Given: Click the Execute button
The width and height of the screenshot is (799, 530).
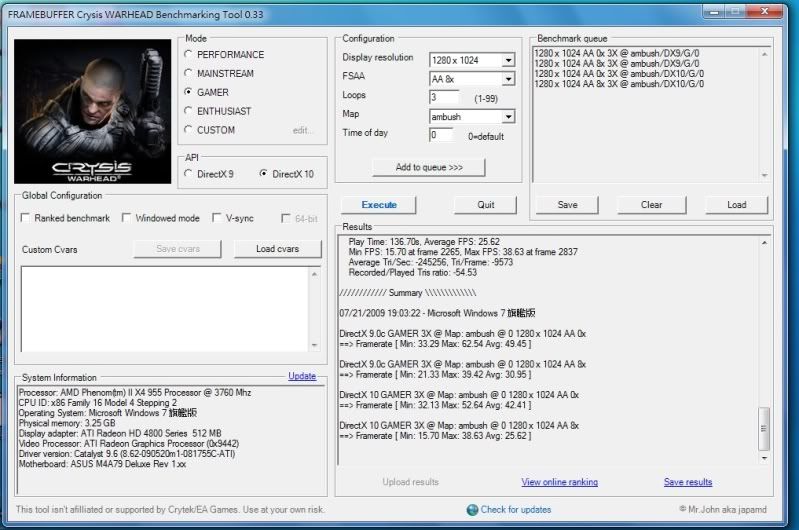Looking at the screenshot, I should (x=379, y=205).
